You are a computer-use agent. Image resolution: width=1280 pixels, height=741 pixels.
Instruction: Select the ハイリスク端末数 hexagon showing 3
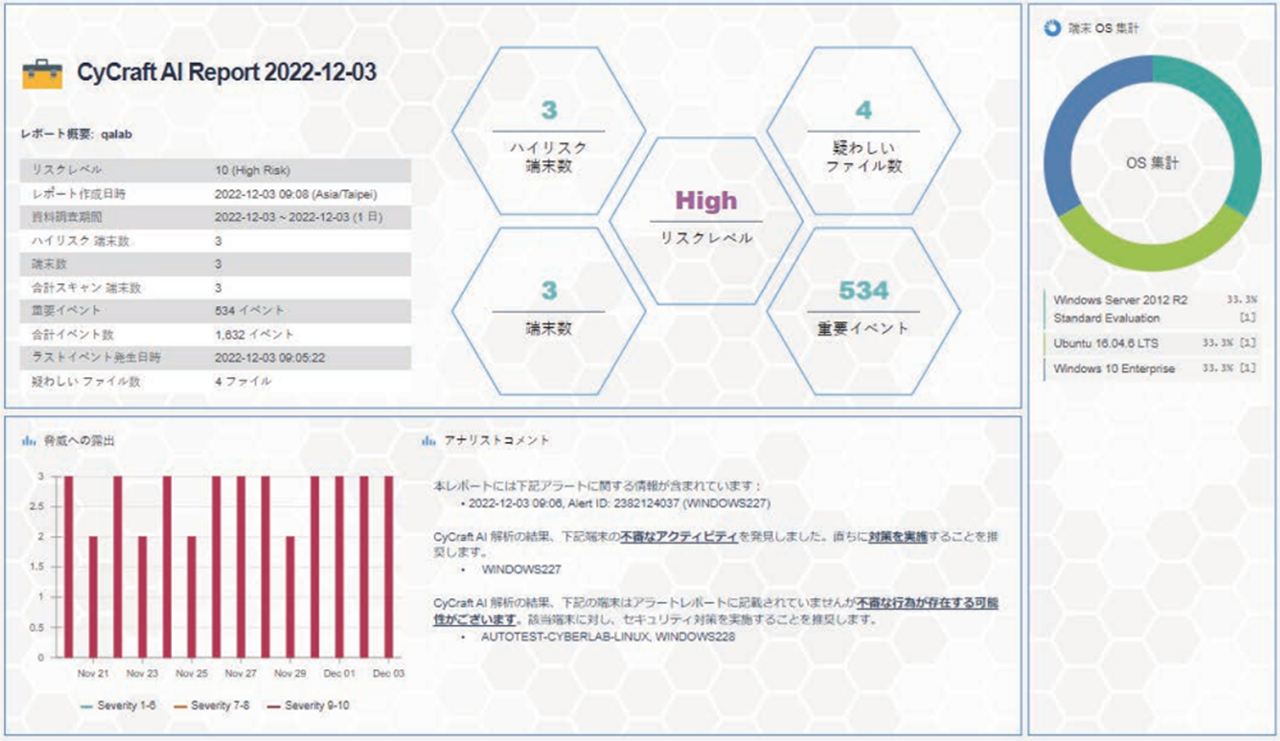click(548, 132)
